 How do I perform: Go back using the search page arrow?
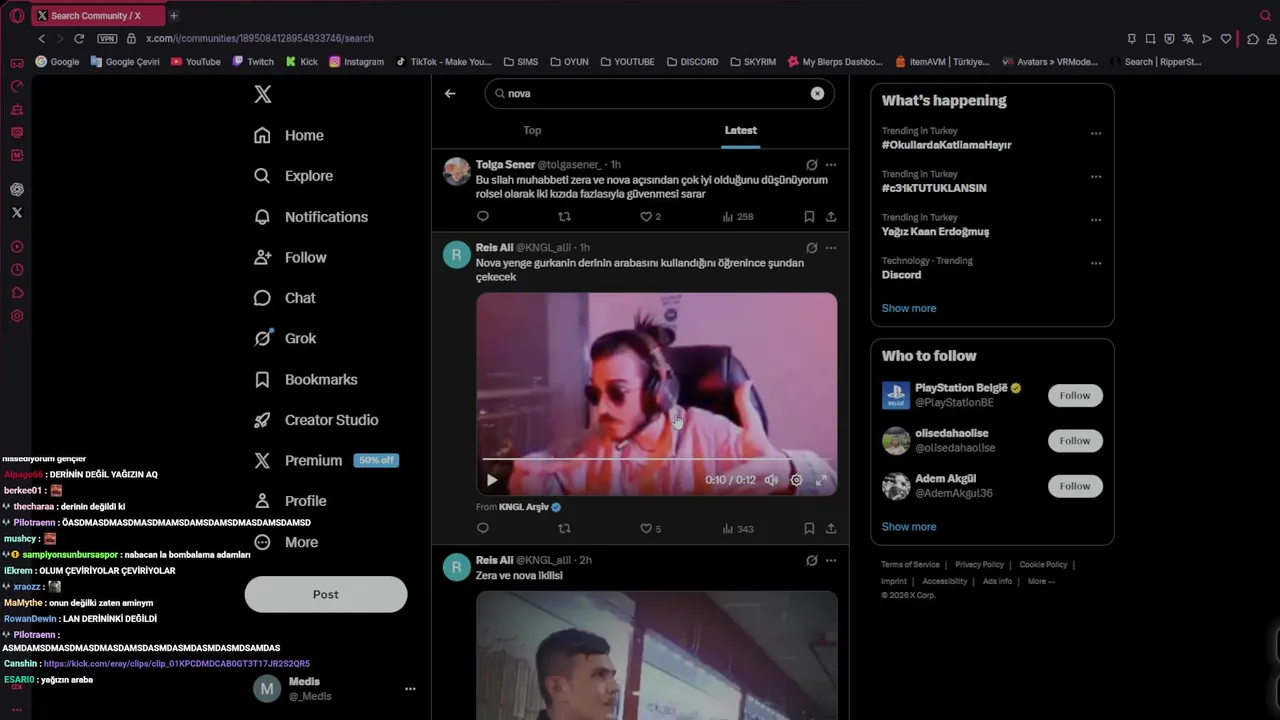(x=450, y=93)
